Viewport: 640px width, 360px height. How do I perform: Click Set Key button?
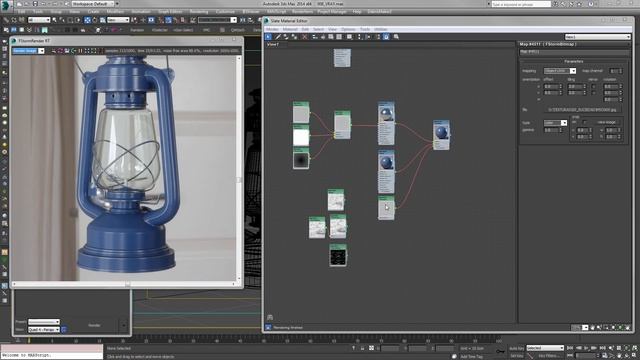516,356
